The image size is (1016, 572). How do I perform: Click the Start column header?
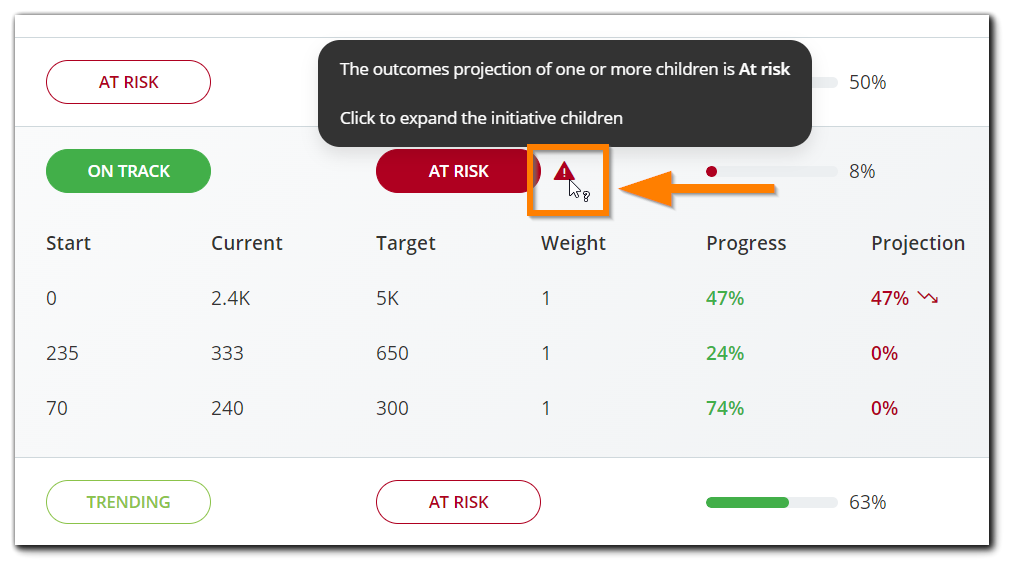point(68,243)
